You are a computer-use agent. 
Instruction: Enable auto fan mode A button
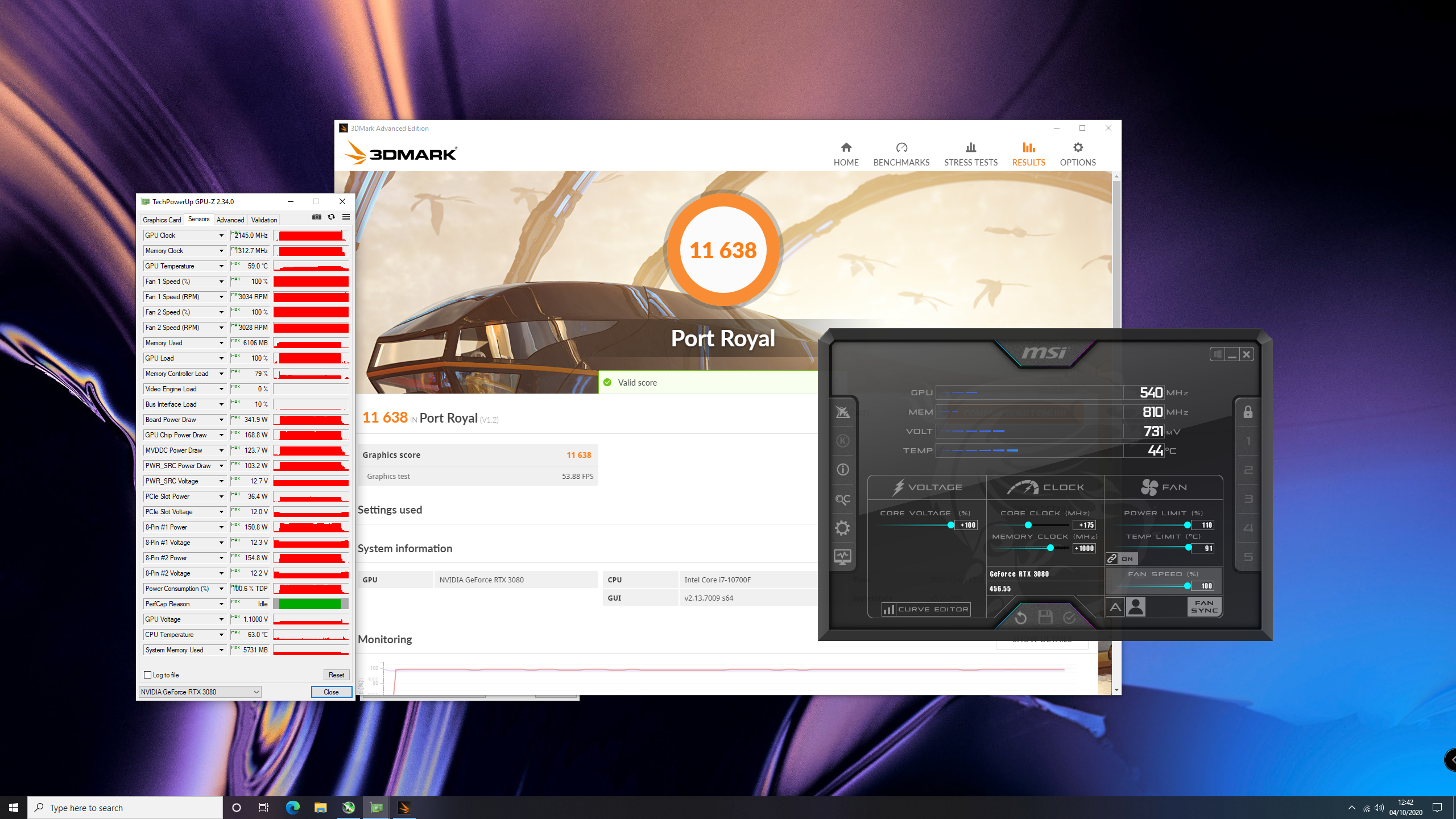click(1115, 607)
